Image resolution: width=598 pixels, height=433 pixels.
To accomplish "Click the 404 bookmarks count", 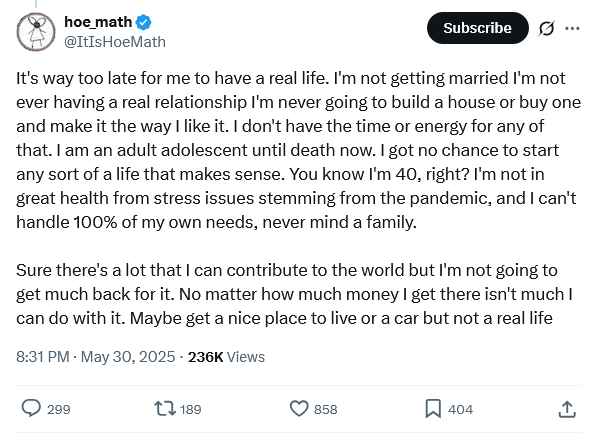I will [460, 409].
